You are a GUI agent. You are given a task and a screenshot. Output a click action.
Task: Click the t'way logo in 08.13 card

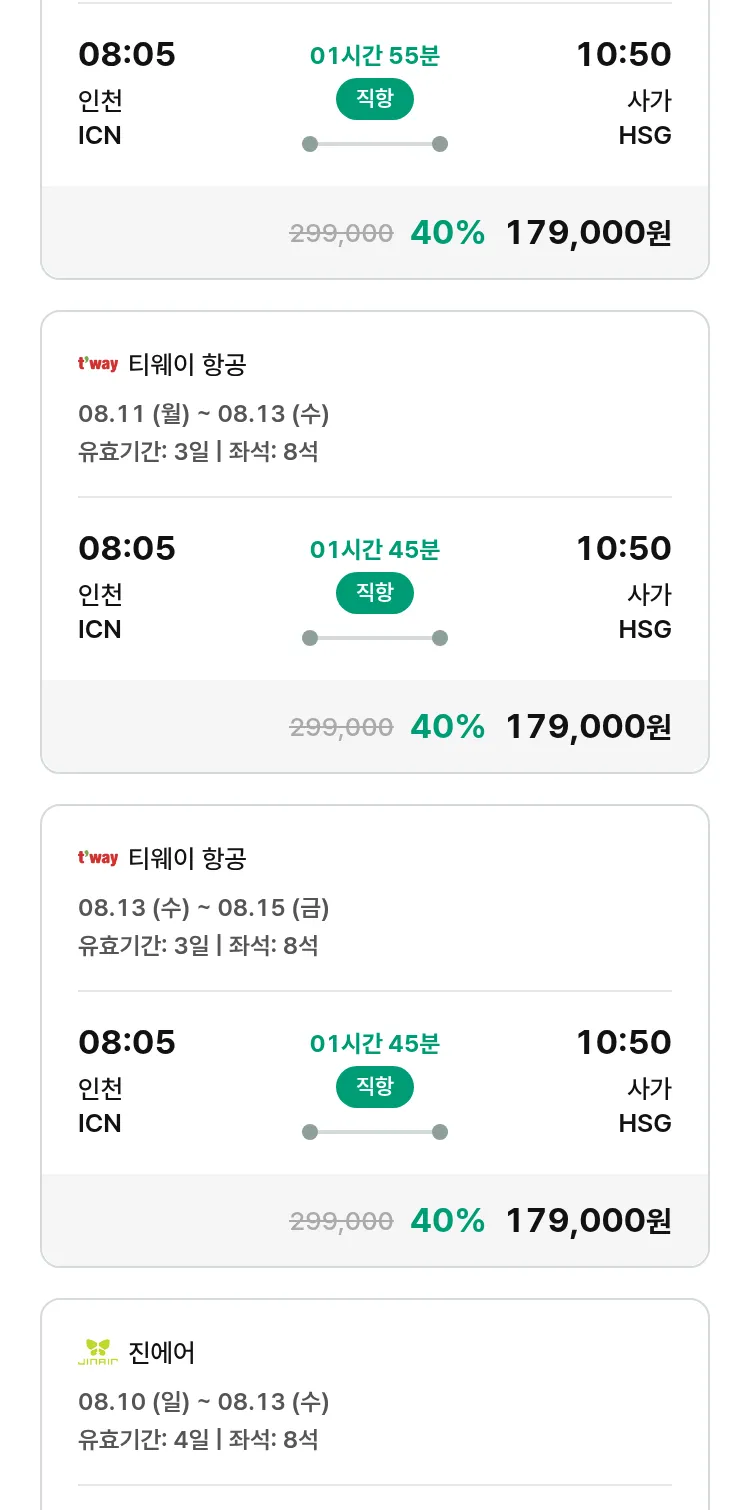98,858
